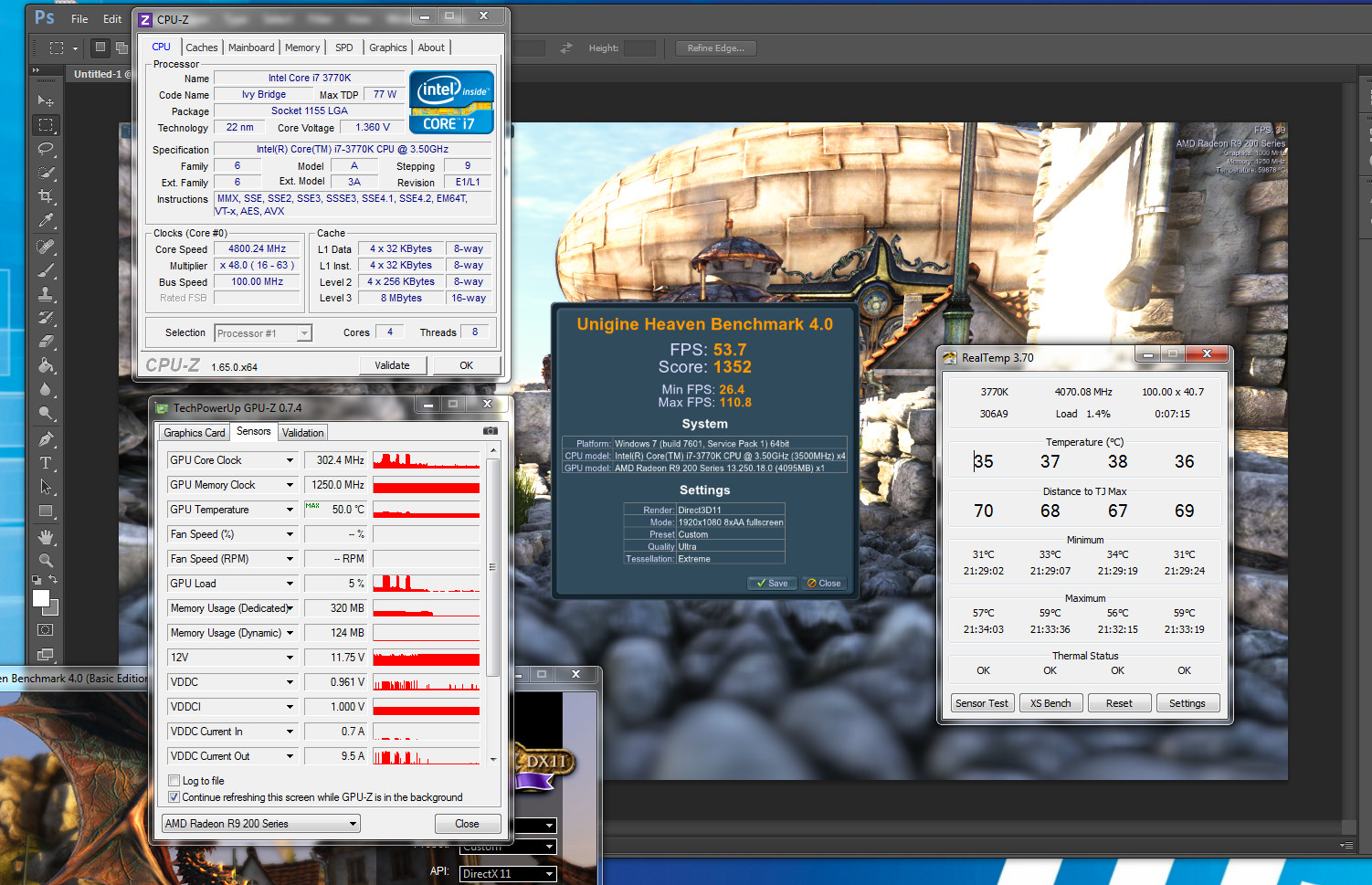Select the Crop tool
This screenshot has width=1372, height=885.
46,196
